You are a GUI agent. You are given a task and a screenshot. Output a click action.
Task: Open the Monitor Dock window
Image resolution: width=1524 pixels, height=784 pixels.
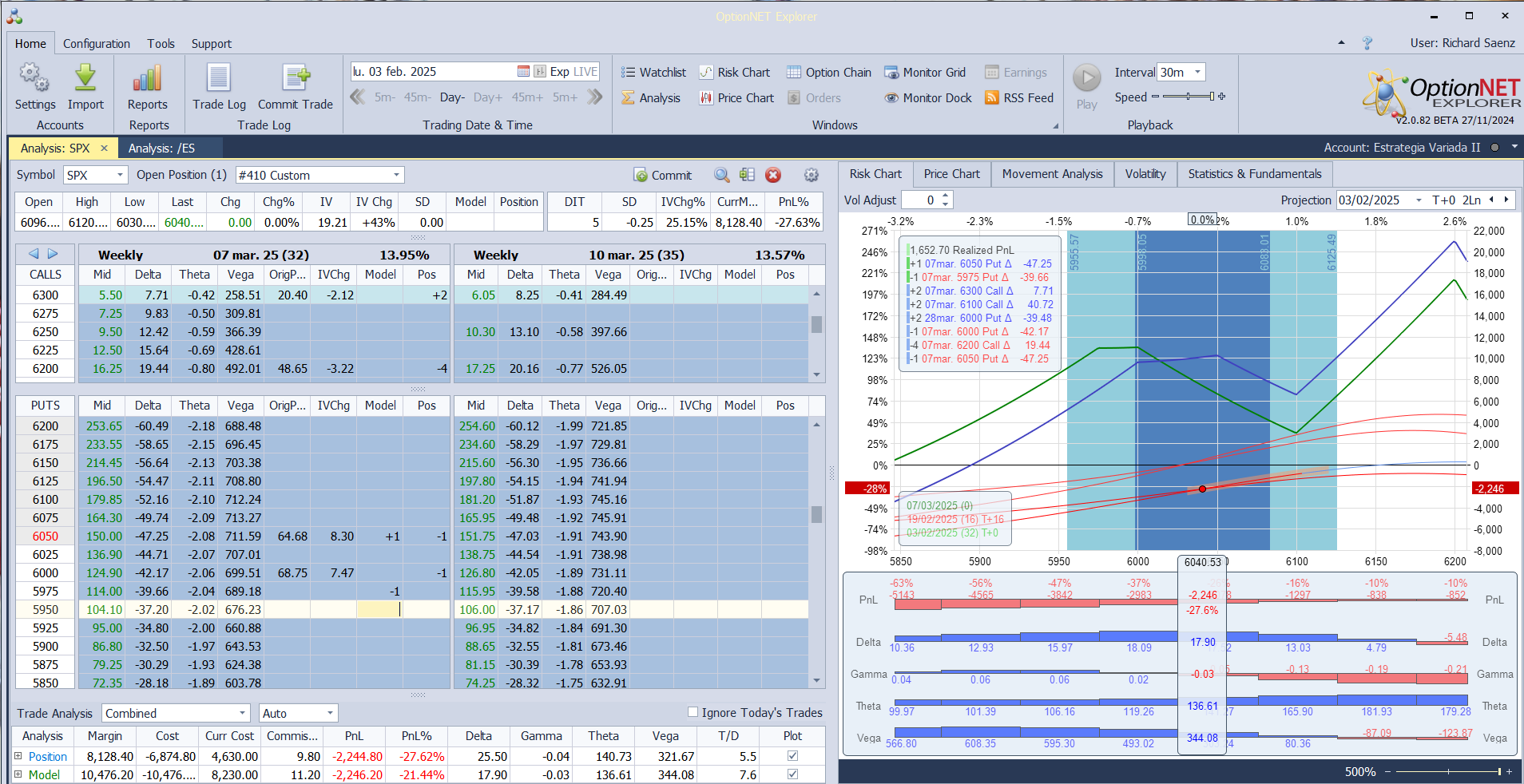(928, 98)
